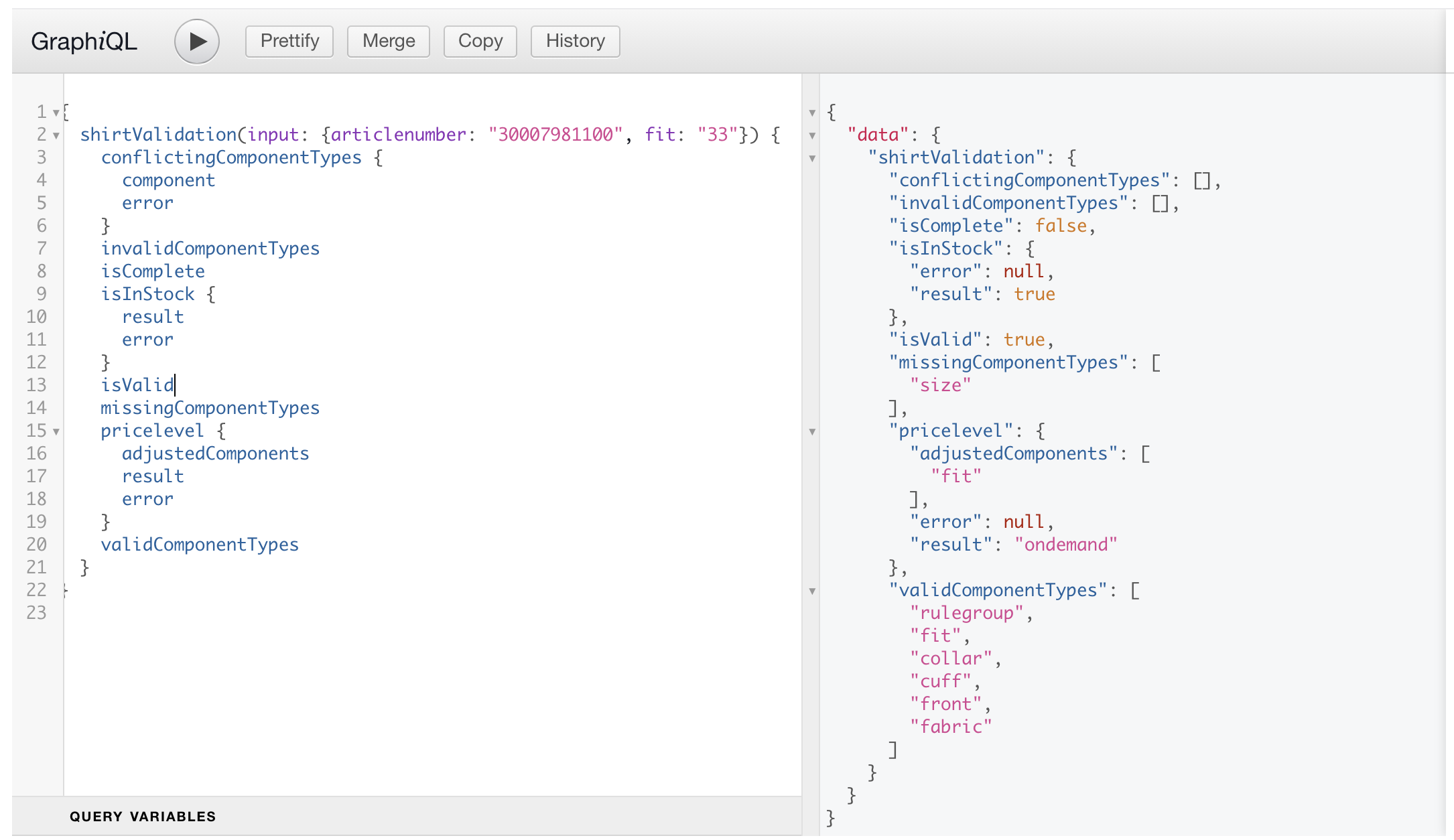Click the fit value "33" in query
Viewport: 1454px width, 840px height.
point(717,135)
